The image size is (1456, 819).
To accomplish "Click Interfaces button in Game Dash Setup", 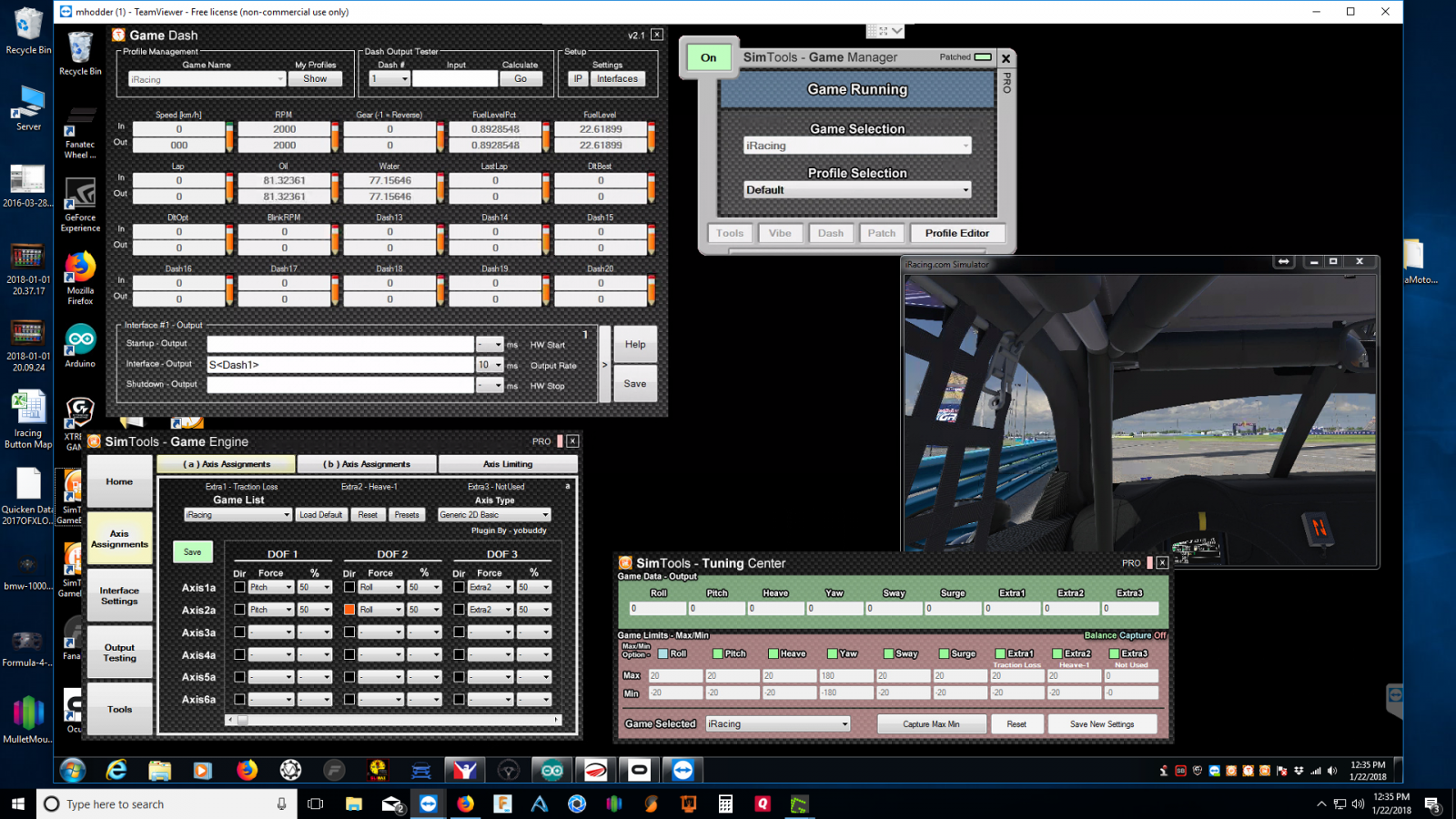I will pos(617,79).
